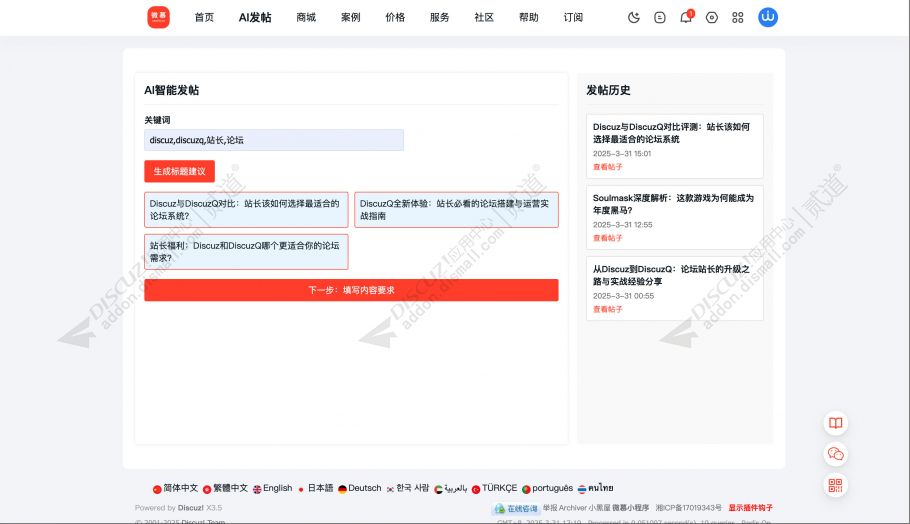The image size is (910, 524).
Task: Open 订阅 in navigation
Action: [573, 17]
